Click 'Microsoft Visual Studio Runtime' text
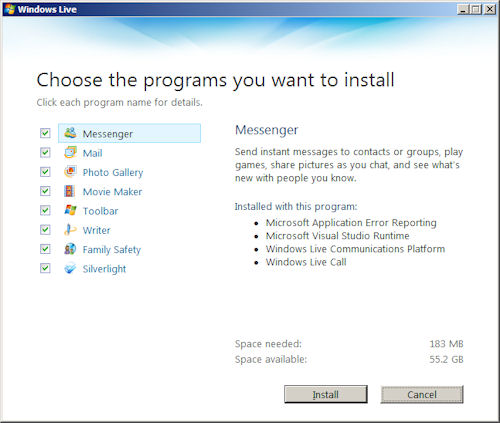This screenshot has width=500, height=423. [x=337, y=236]
